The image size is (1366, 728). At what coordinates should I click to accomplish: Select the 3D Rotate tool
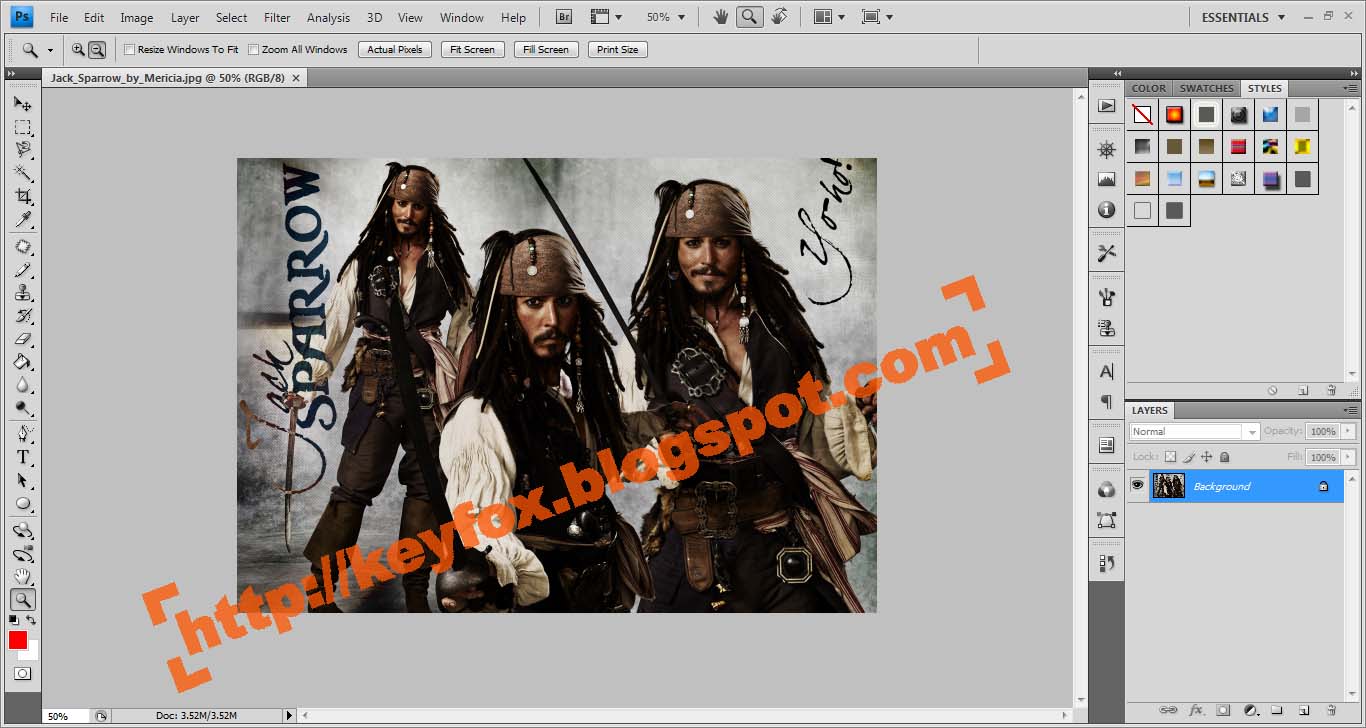tap(22, 530)
